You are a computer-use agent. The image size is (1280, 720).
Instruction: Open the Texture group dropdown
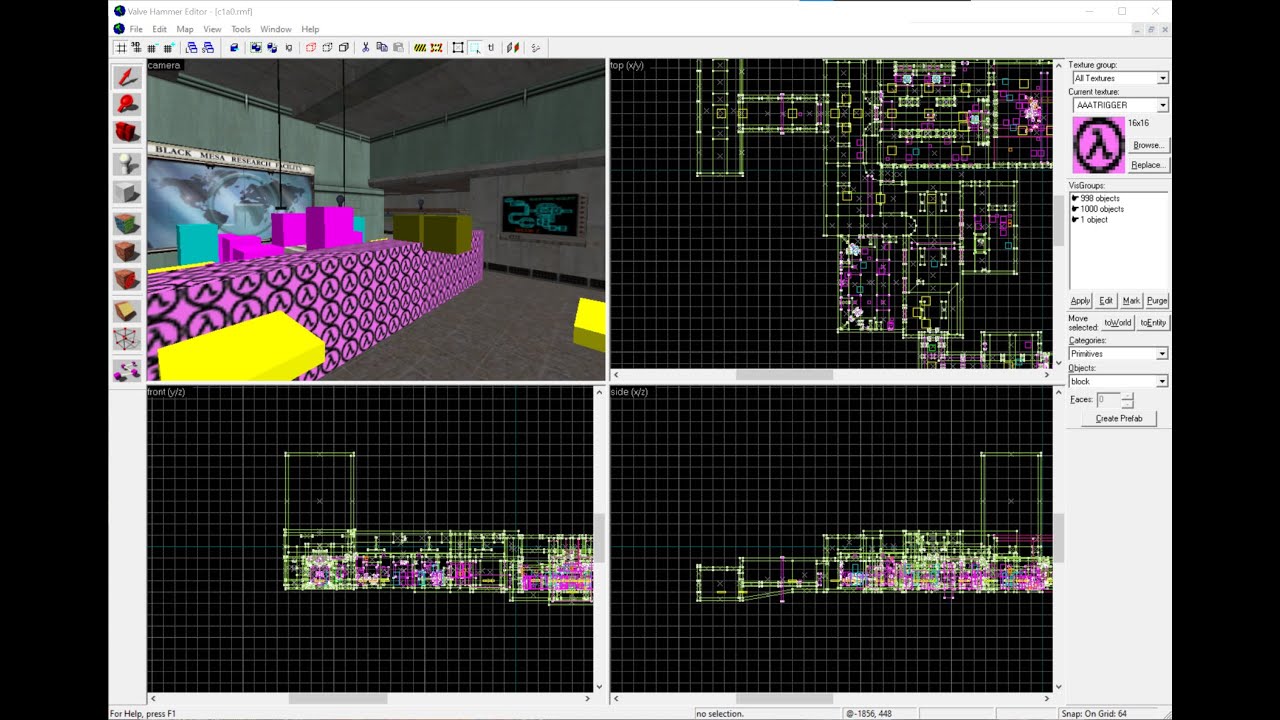pyautogui.click(x=1162, y=78)
